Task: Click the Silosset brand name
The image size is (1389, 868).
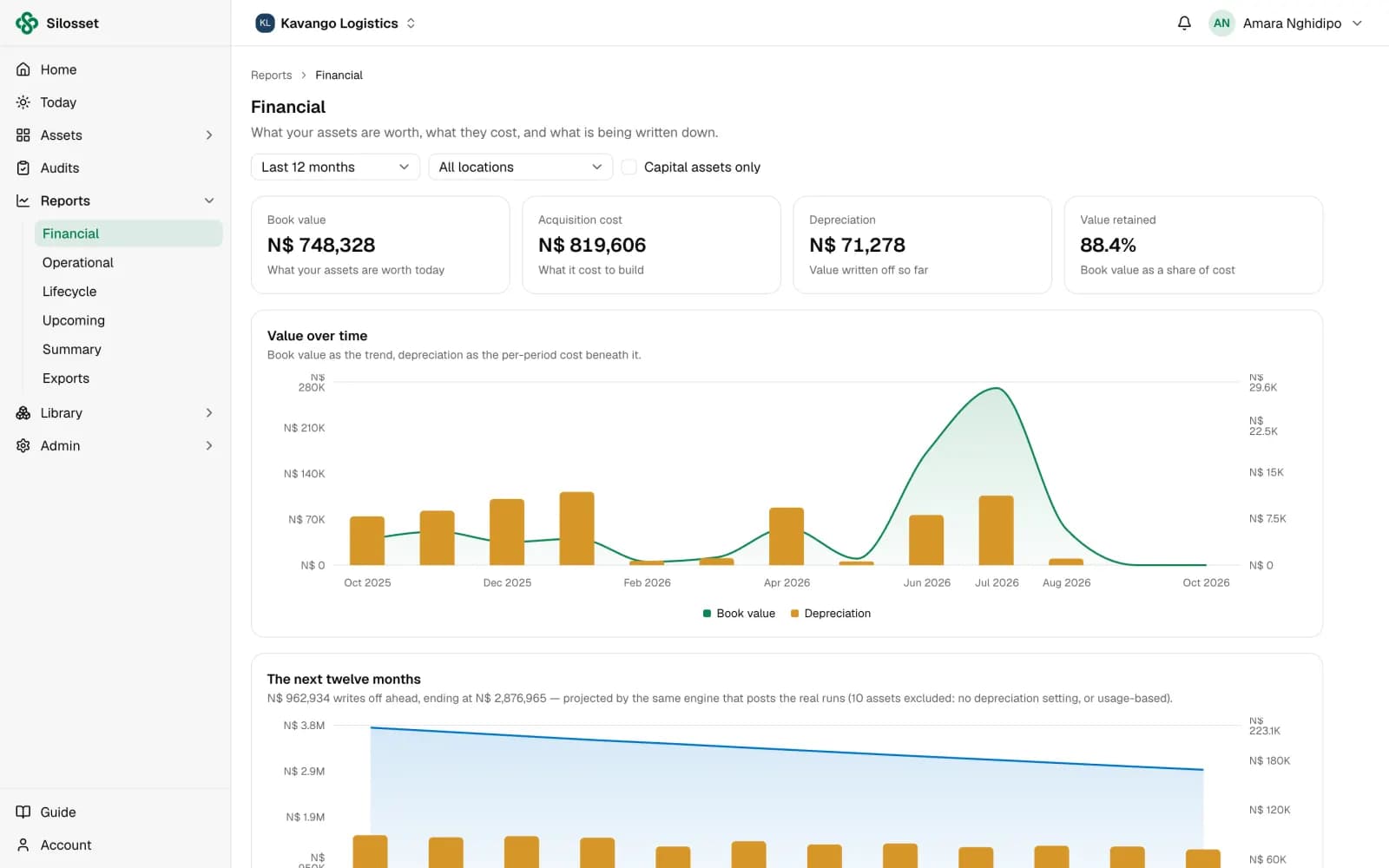Action: click(72, 23)
